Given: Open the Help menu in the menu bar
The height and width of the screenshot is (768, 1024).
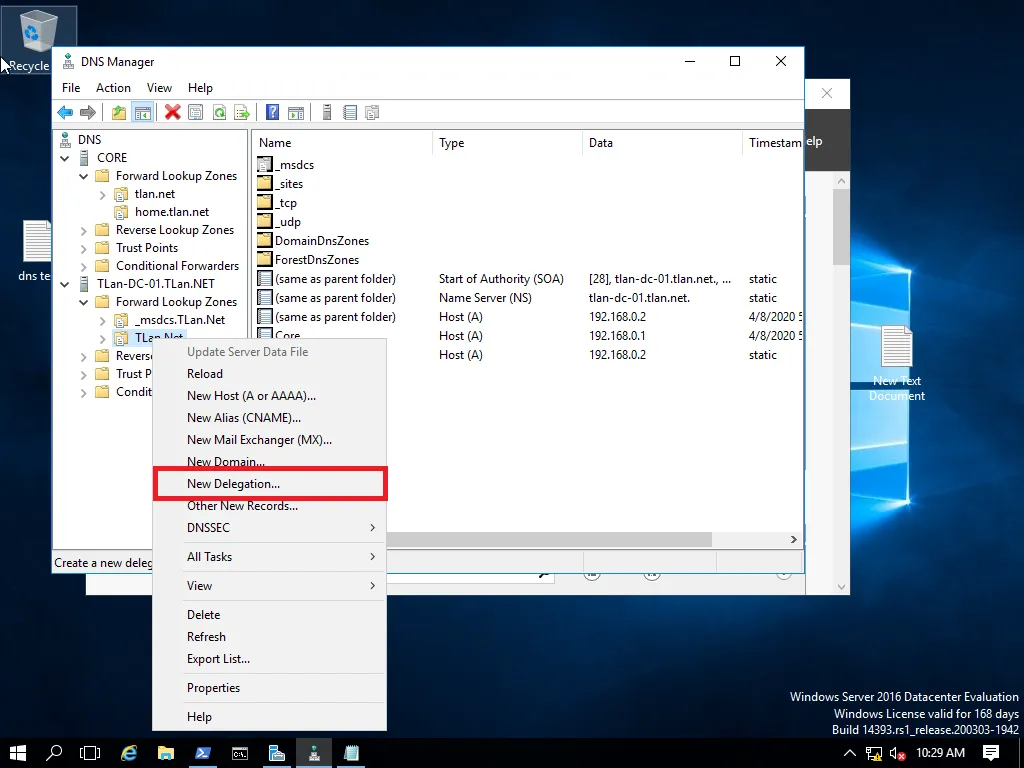Looking at the screenshot, I should tap(200, 88).
